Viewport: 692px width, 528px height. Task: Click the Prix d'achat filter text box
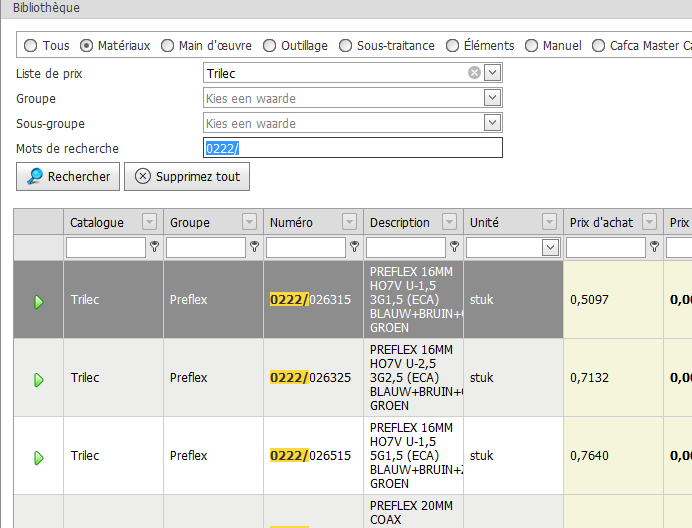click(x=606, y=247)
